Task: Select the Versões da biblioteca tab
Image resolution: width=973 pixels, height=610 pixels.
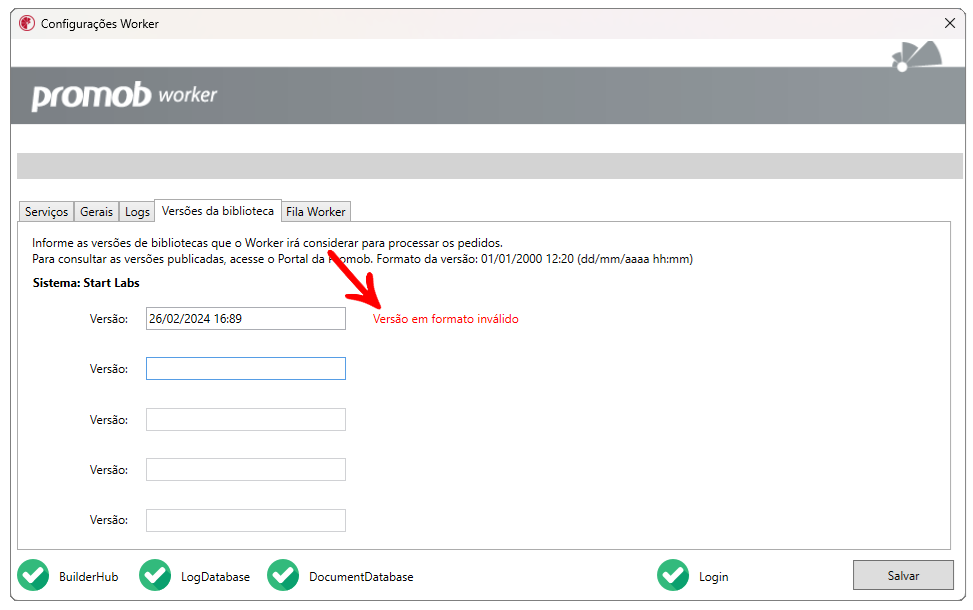Action: point(218,210)
